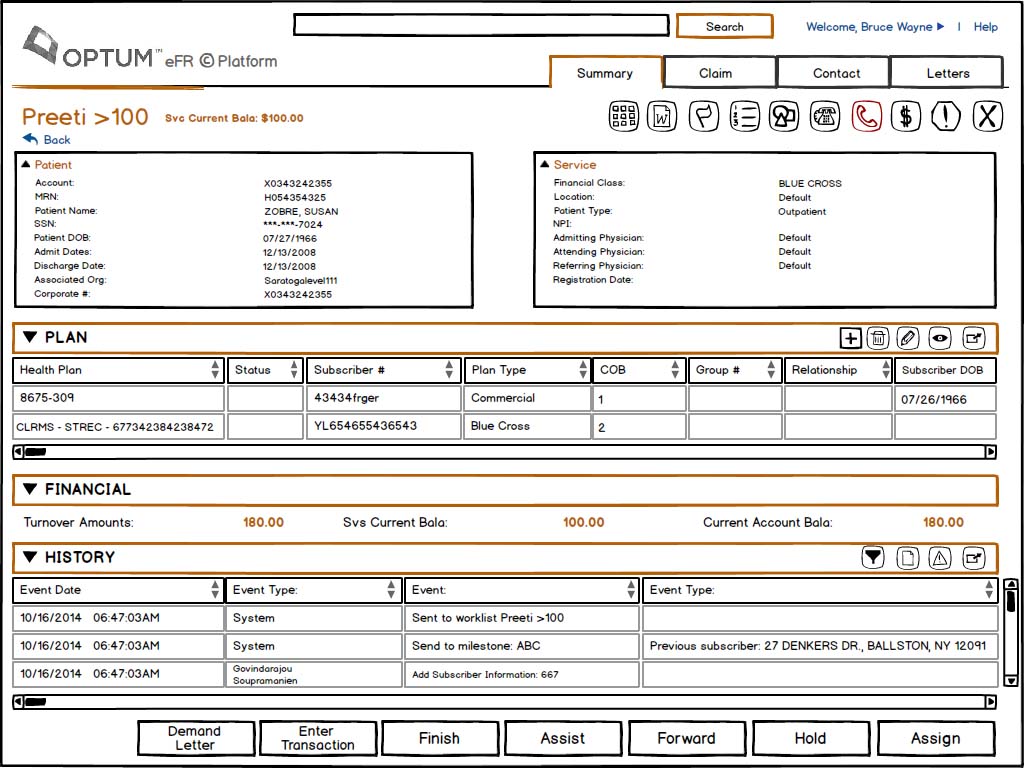Click the plus add icon in Plan
This screenshot has width=1024, height=768.
click(850, 338)
